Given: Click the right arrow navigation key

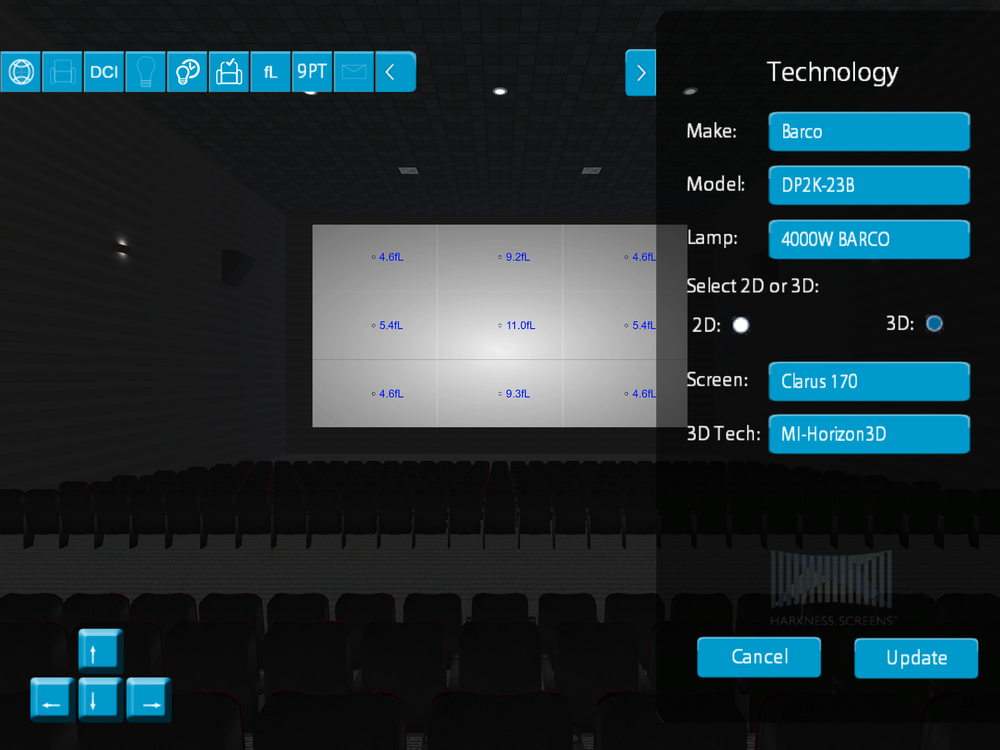Looking at the screenshot, I should tap(149, 700).
